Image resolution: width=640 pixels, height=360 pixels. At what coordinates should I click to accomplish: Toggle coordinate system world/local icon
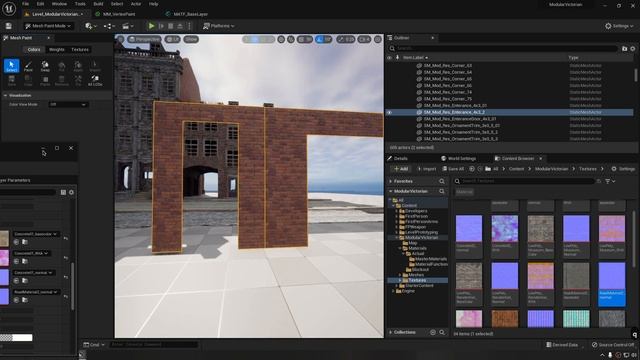click(281, 39)
